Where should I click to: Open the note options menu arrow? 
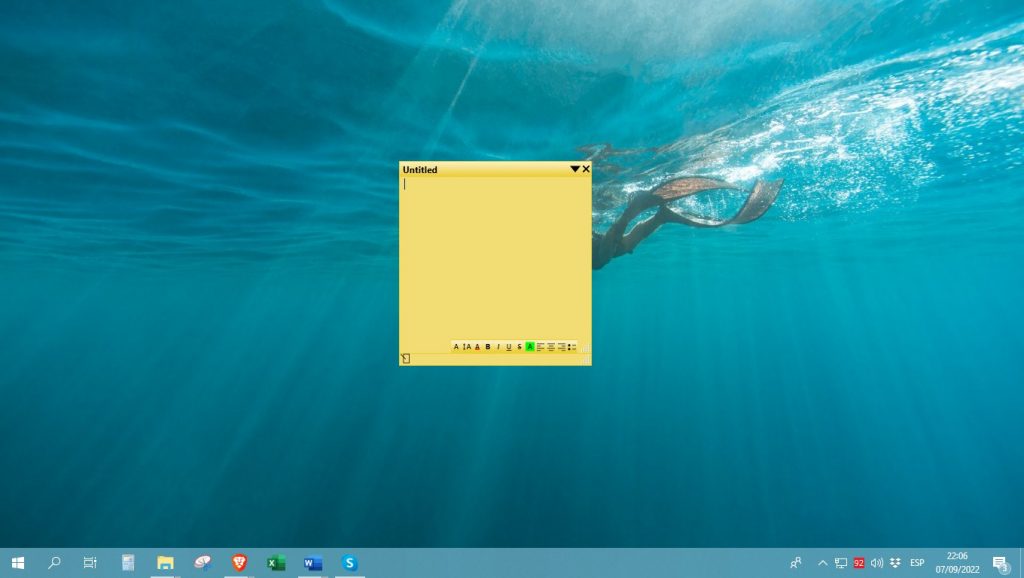[573, 169]
